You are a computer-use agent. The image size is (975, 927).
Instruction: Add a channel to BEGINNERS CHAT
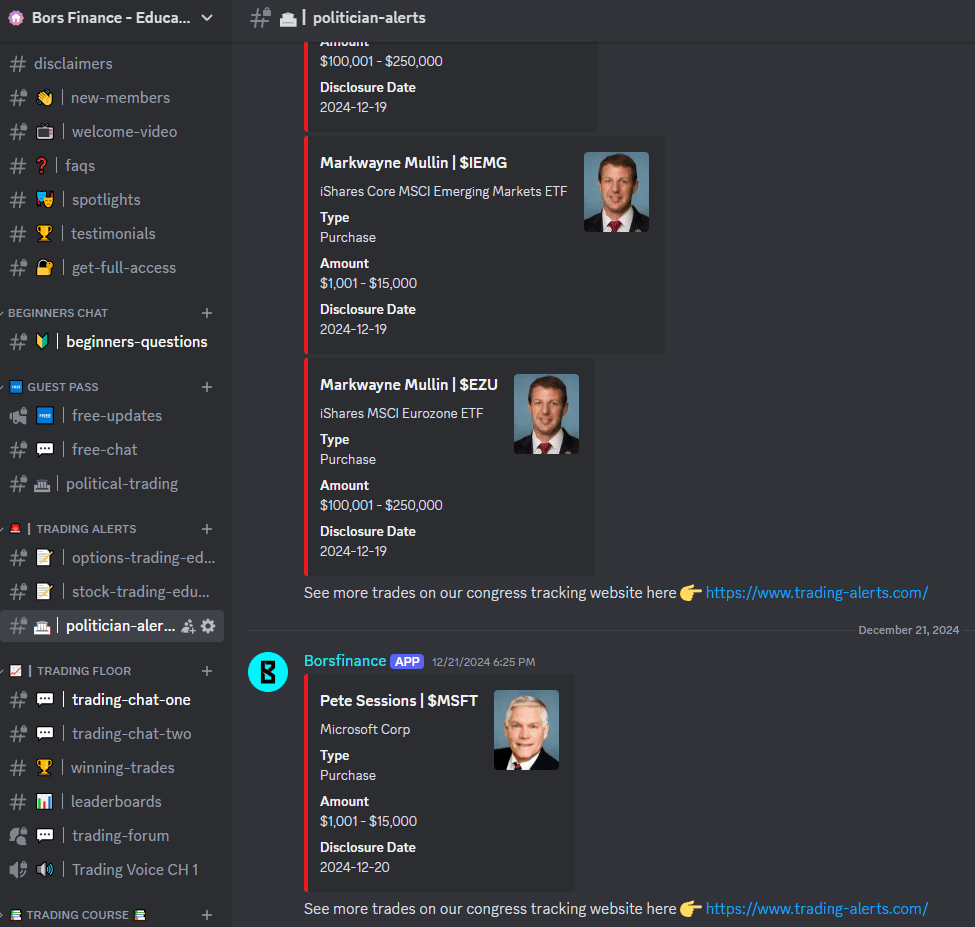click(207, 313)
